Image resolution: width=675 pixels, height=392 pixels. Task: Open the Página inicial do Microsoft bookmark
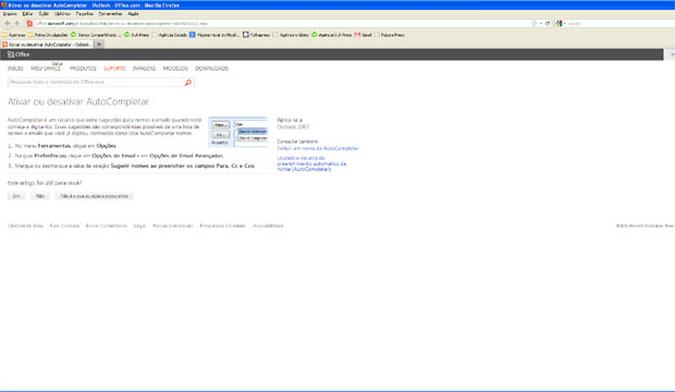pos(214,35)
